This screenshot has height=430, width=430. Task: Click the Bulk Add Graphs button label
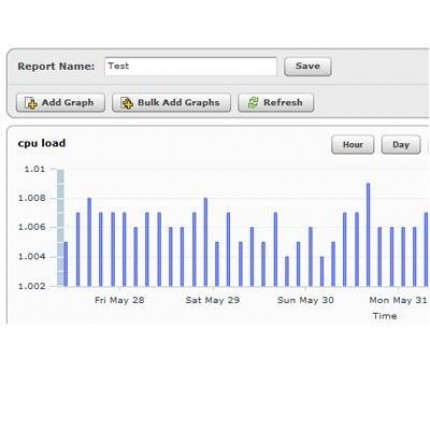click(x=179, y=103)
